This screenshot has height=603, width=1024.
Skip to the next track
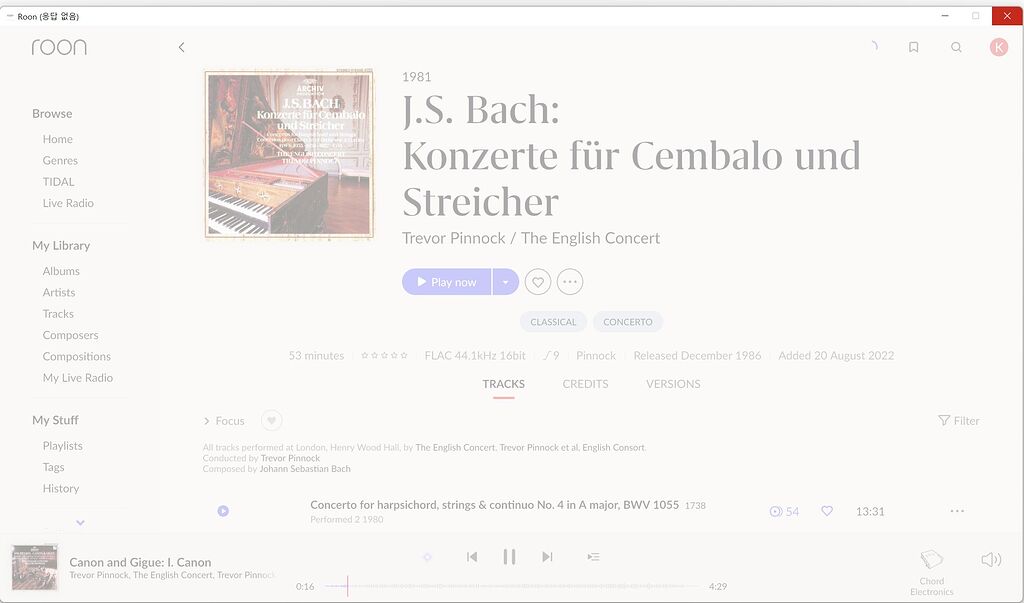pos(547,557)
